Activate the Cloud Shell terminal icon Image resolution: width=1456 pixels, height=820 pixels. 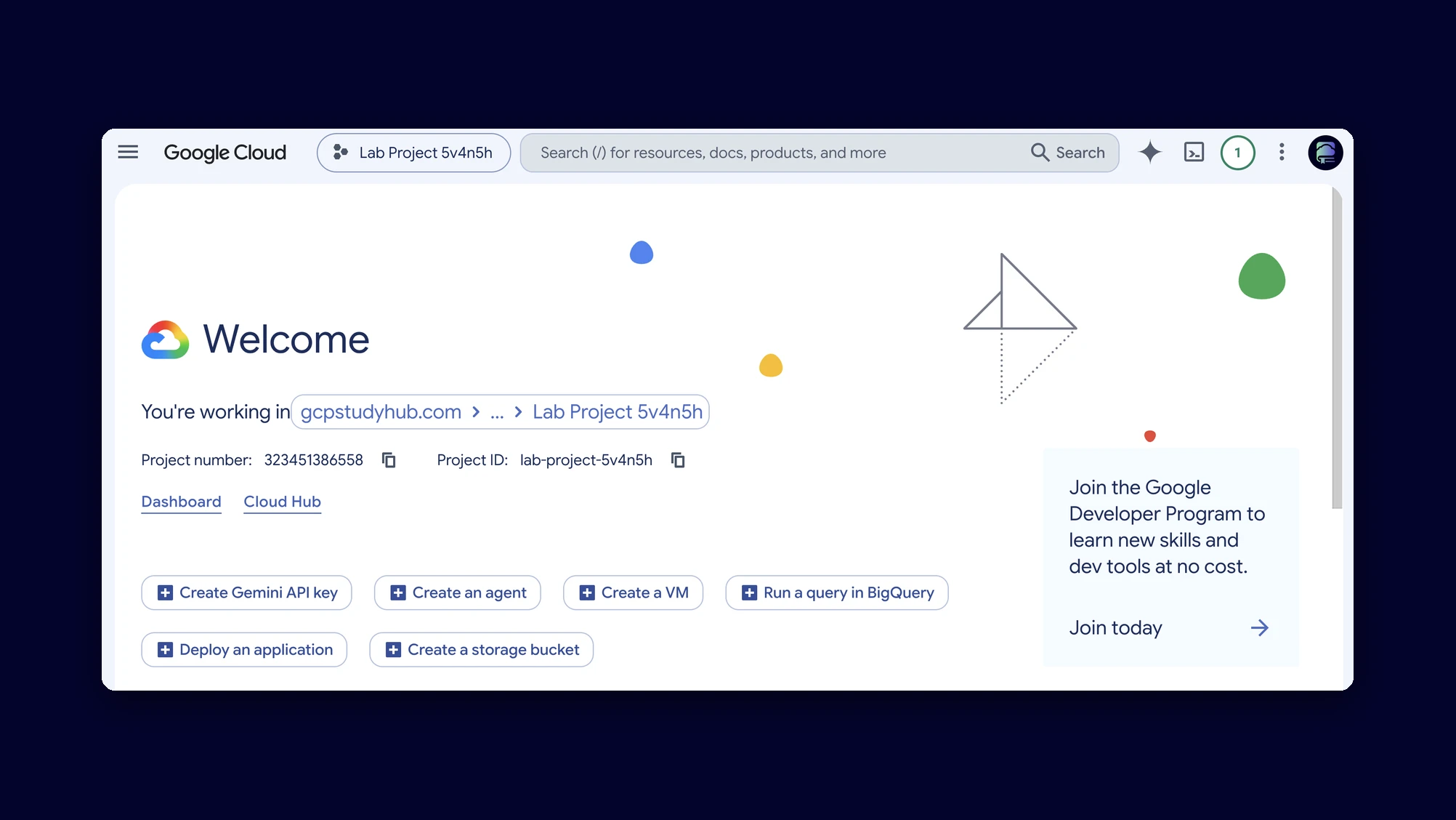point(1194,152)
